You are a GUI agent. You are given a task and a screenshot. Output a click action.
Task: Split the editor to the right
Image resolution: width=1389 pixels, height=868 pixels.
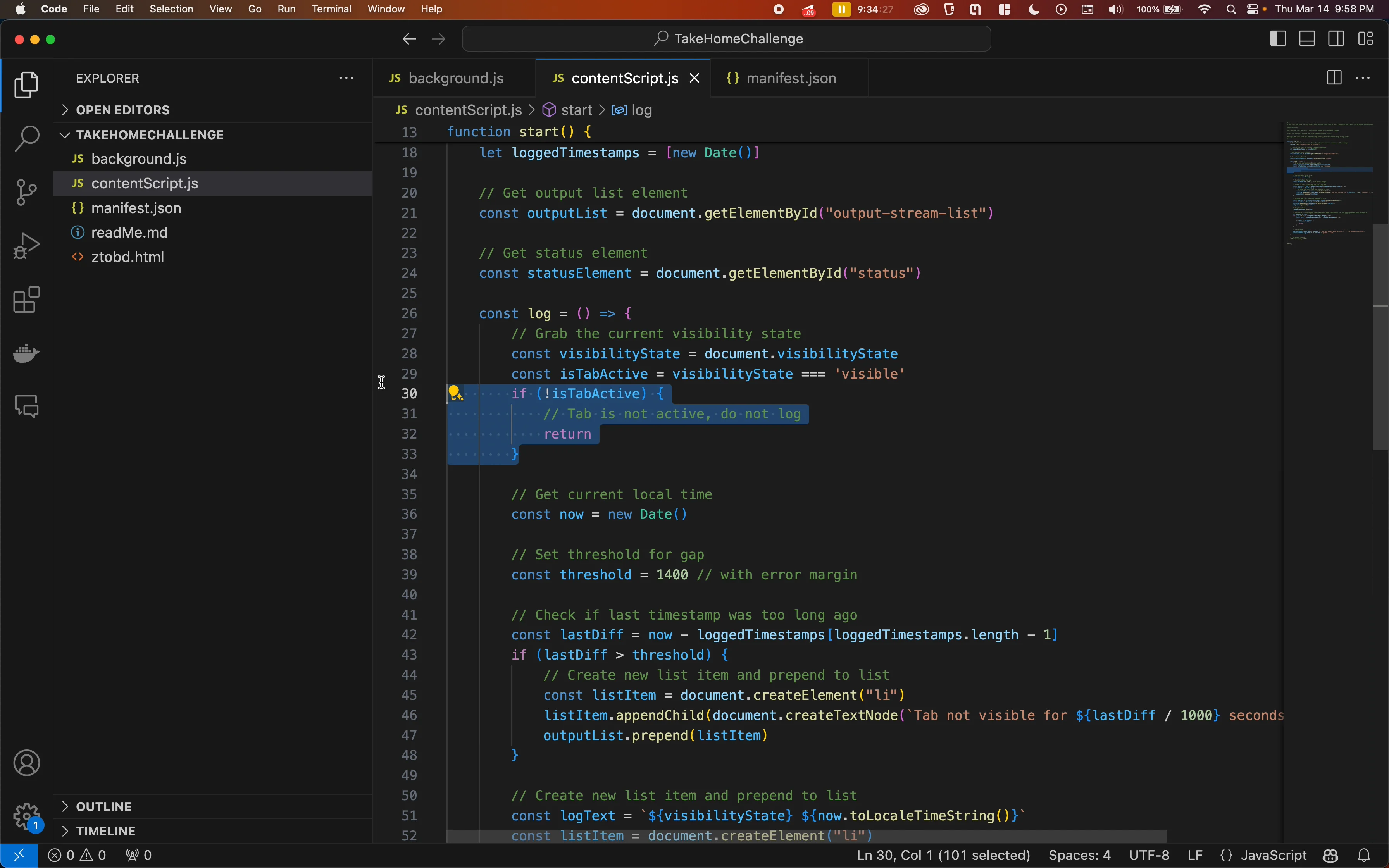pyautogui.click(x=1334, y=78)
